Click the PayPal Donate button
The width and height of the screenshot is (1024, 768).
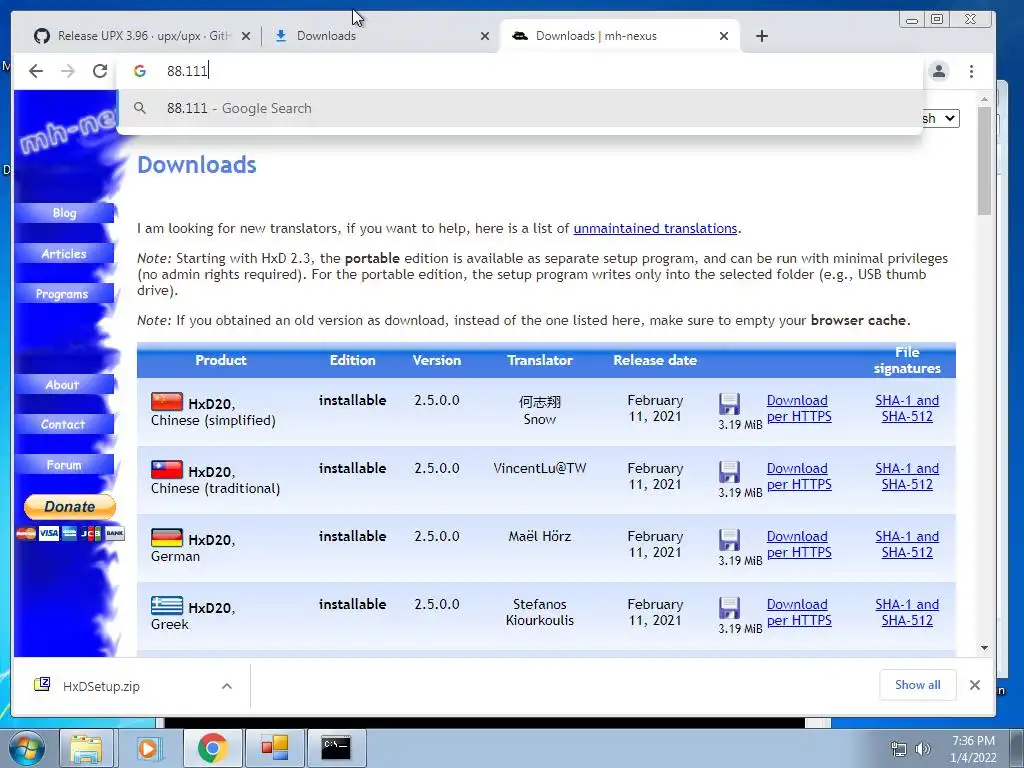[70, 507]
